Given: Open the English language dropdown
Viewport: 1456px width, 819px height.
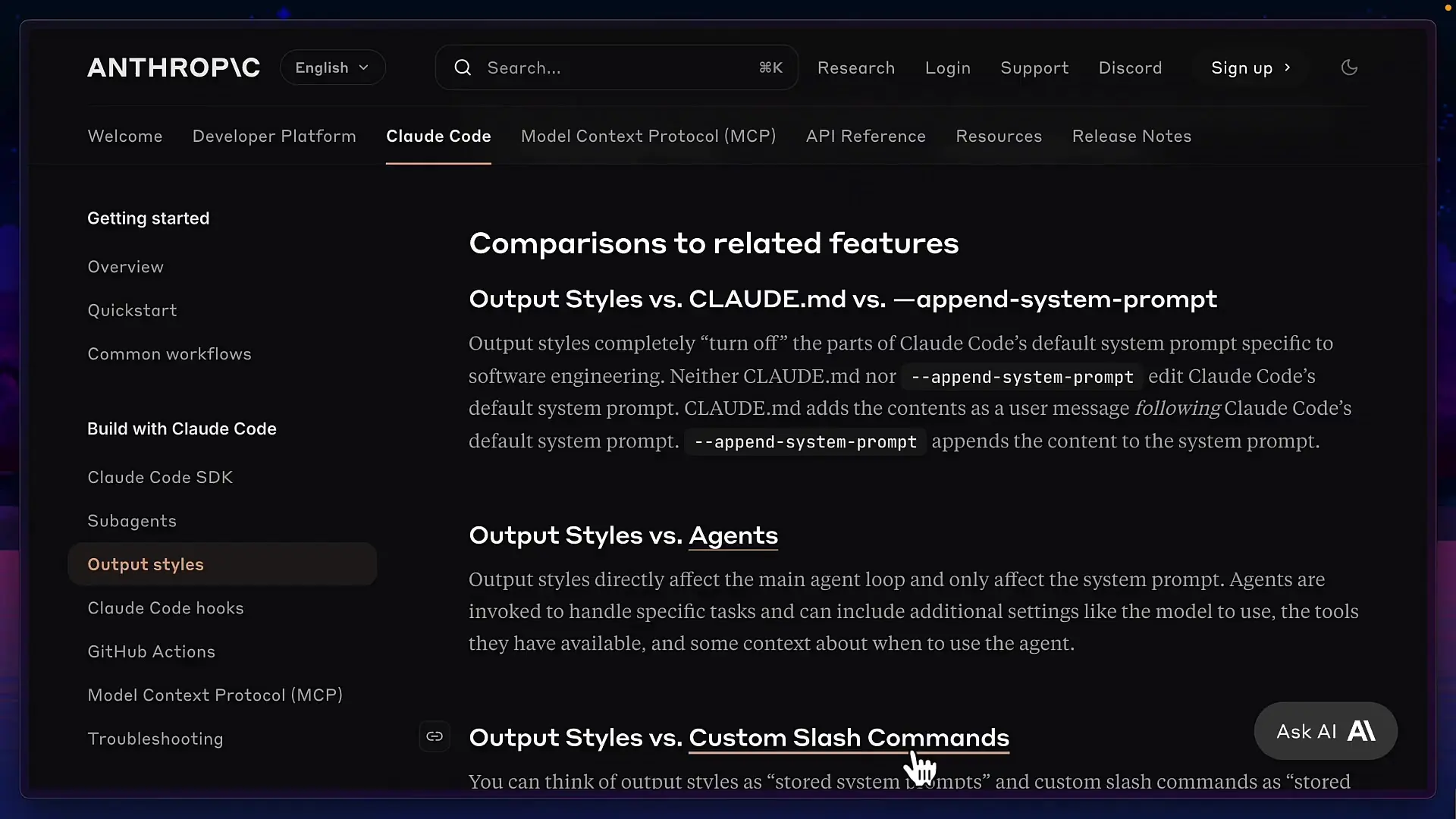Looking at the screenshot, I should point(332,67).
